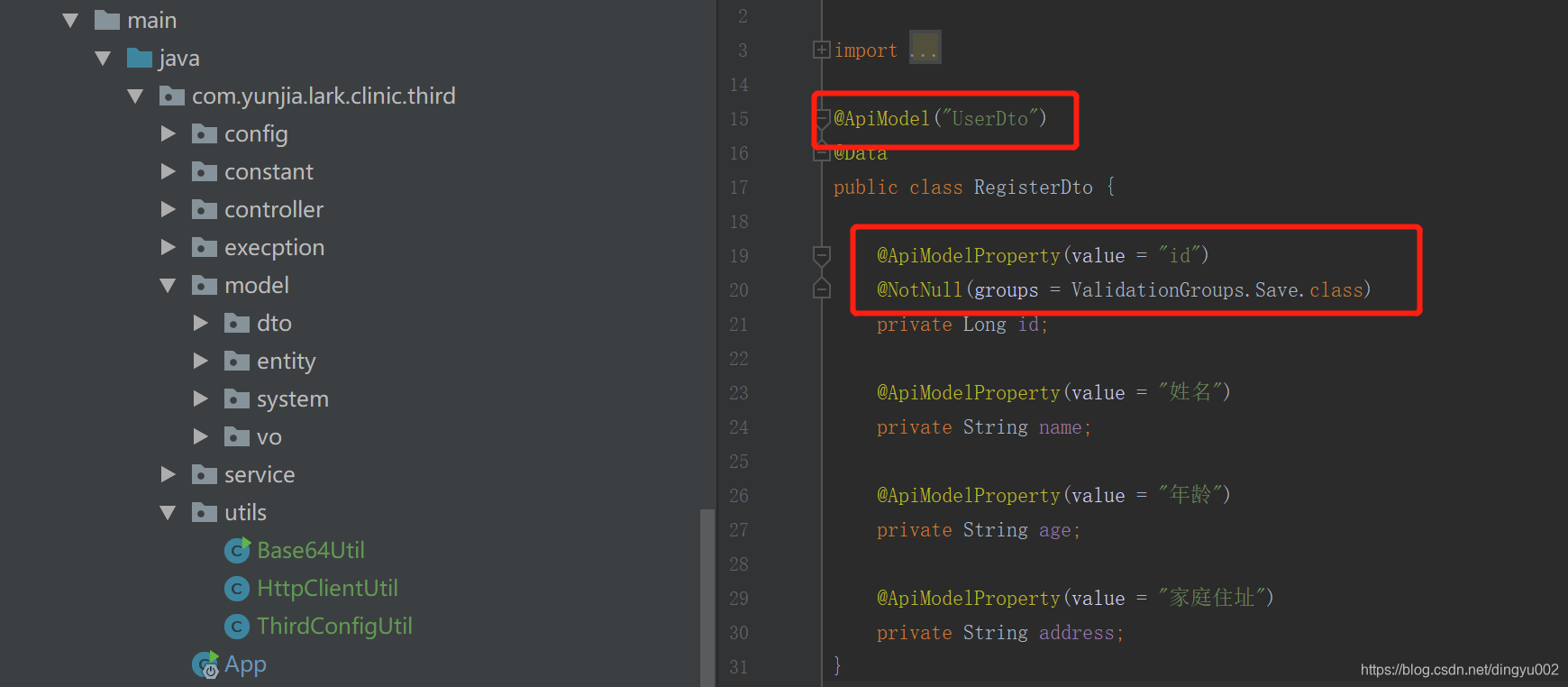
Task: Open HttpClientUtil in the project tree
Action: pyautogui.click(x=327, y=588)
